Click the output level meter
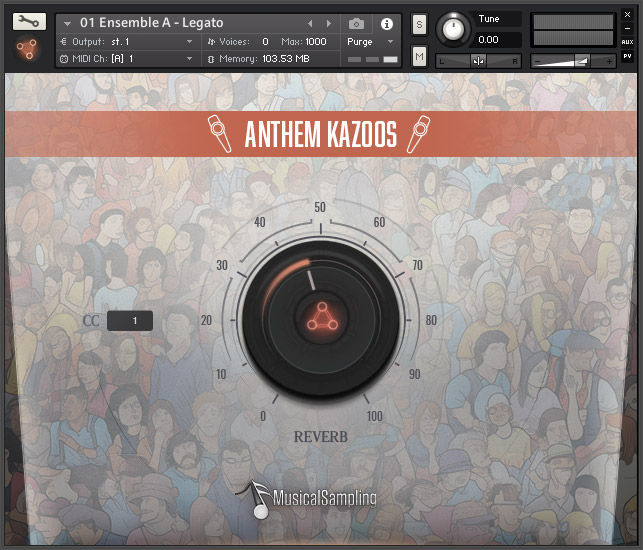643x550 pixels. (573, 30)
